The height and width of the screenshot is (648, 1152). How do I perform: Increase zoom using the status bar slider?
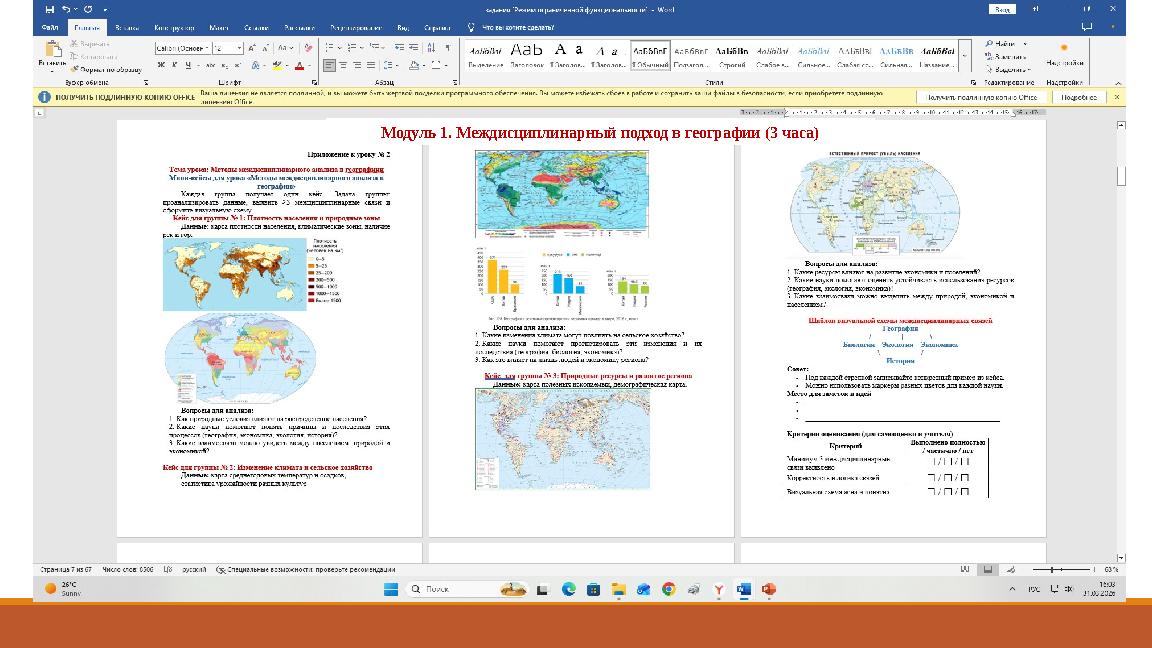[1094, 569]
